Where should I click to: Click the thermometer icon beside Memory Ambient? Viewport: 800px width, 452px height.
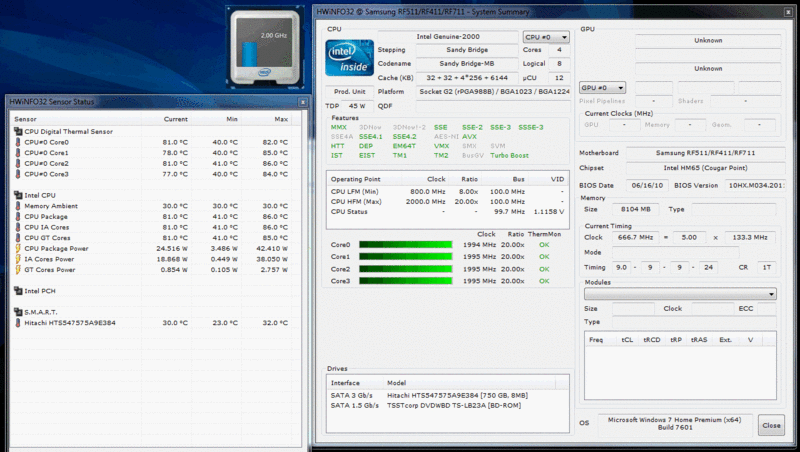pyautogui.click(x=18, y=206)
